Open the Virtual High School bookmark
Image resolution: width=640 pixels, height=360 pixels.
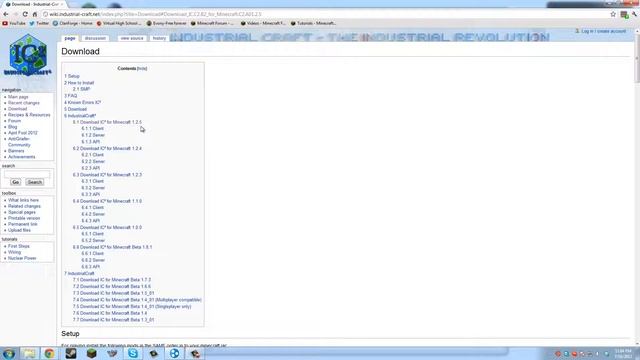click(119, 24)
